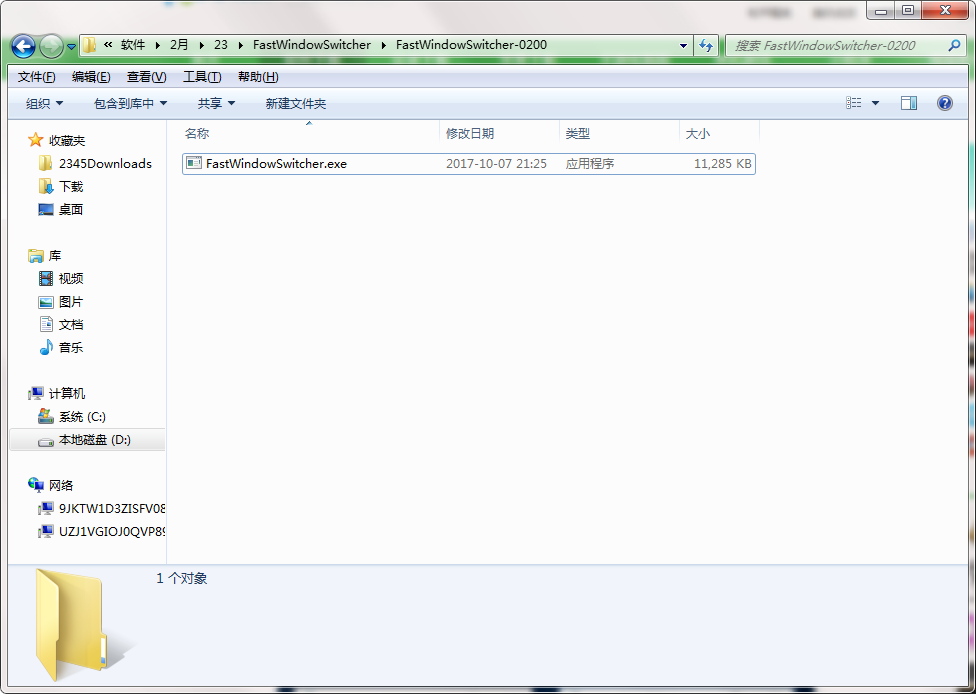Open the 编辑(E) menu

91,77
